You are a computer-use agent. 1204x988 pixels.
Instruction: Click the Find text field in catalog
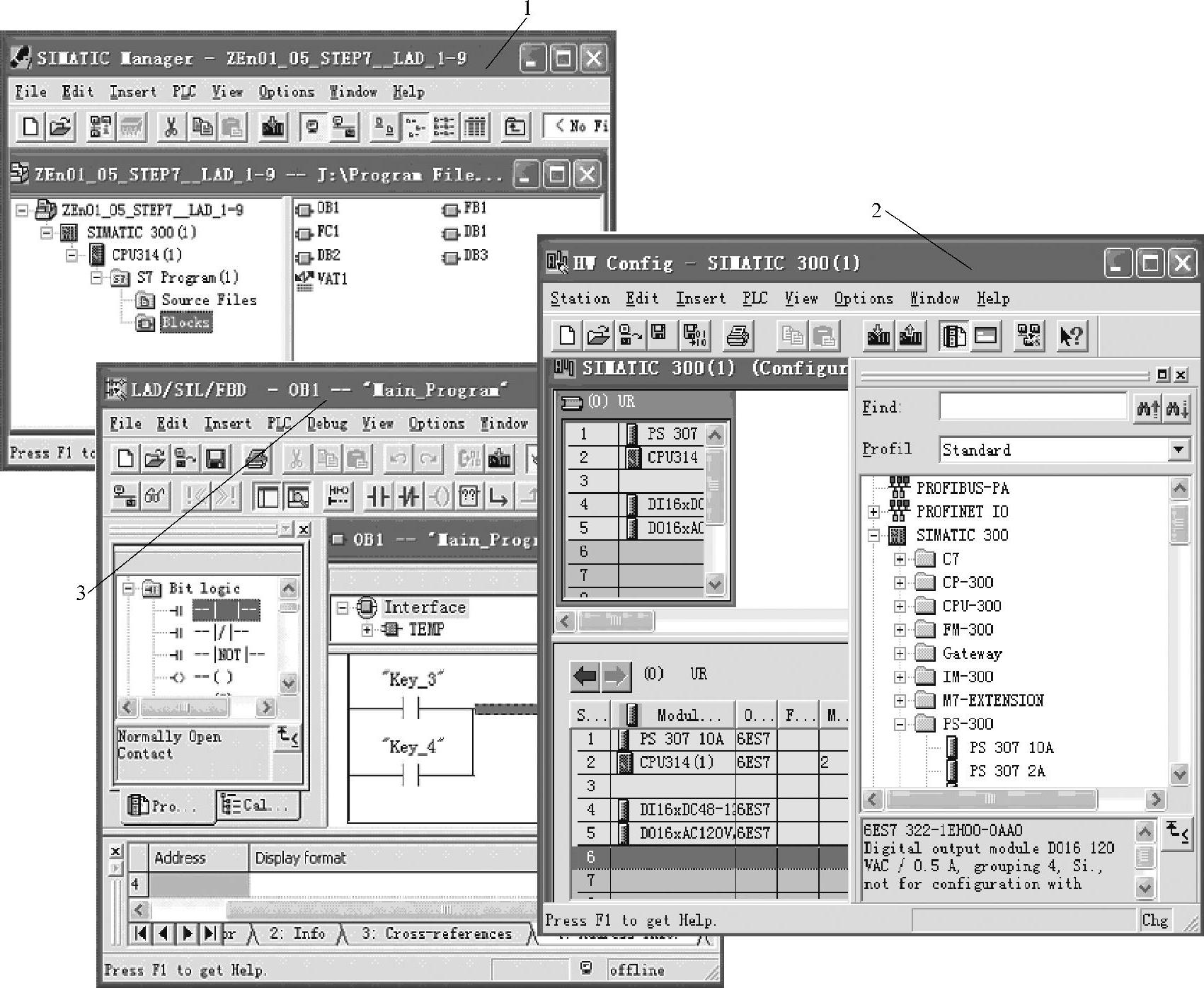click(1033, 407)
